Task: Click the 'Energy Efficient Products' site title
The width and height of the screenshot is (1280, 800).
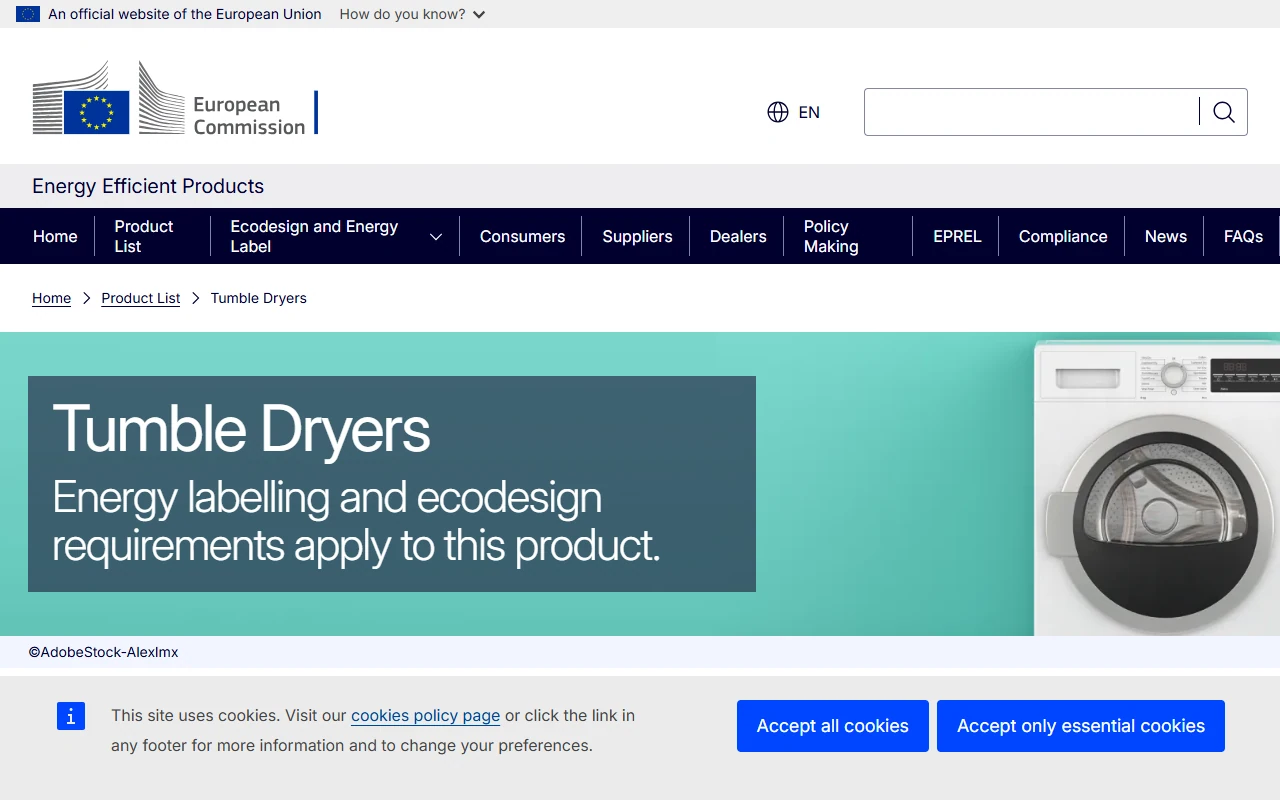Action: pos(148,186)
